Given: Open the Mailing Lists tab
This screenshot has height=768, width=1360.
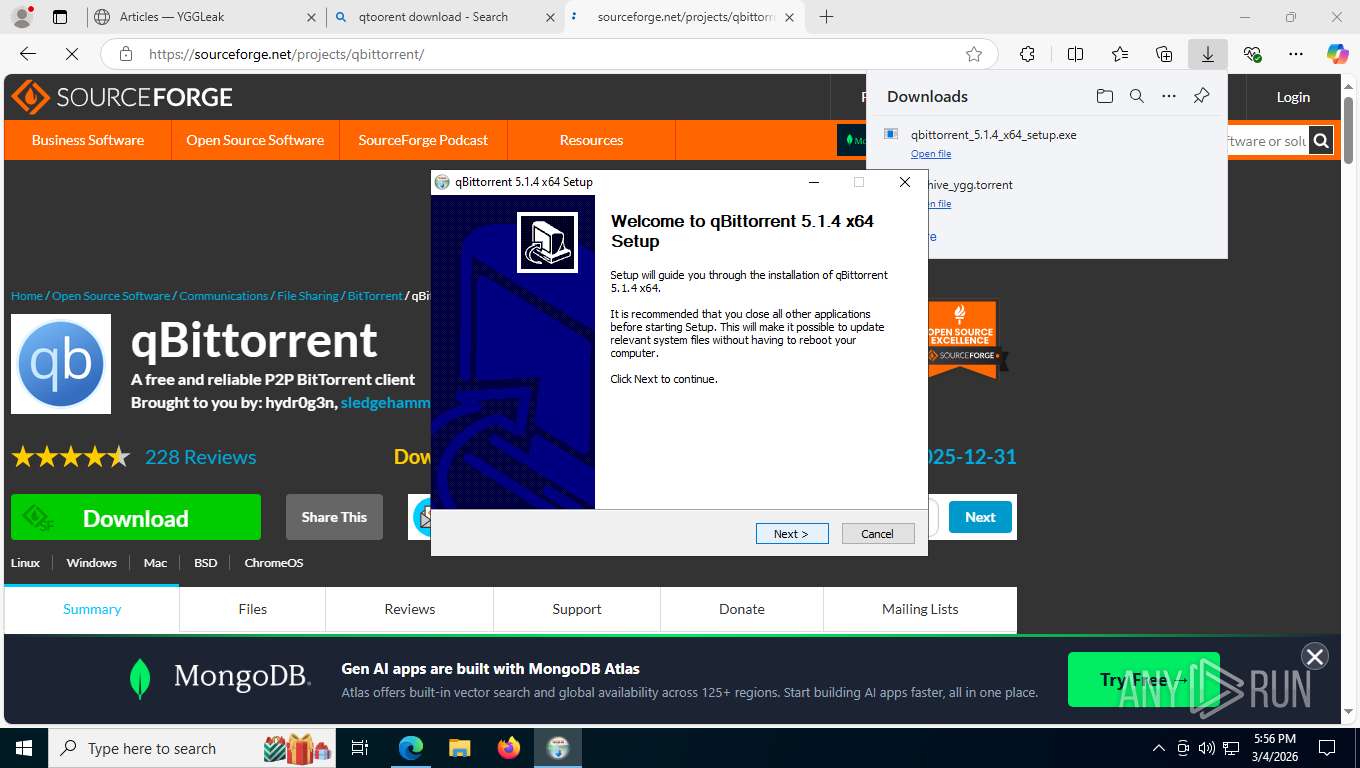Looking at the screenshot, I should pos(920,609).
